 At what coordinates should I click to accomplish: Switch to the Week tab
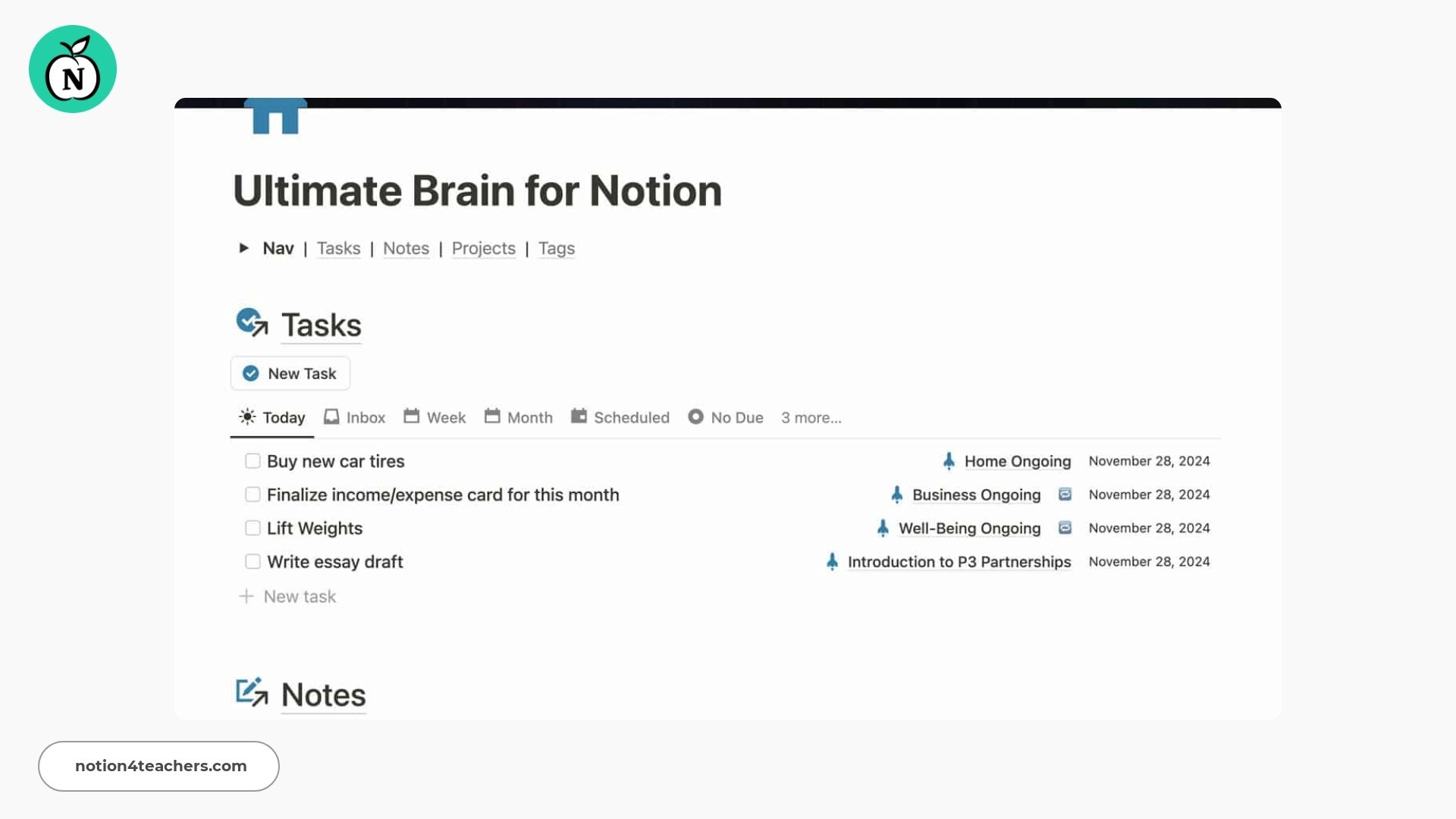(446, 417)
